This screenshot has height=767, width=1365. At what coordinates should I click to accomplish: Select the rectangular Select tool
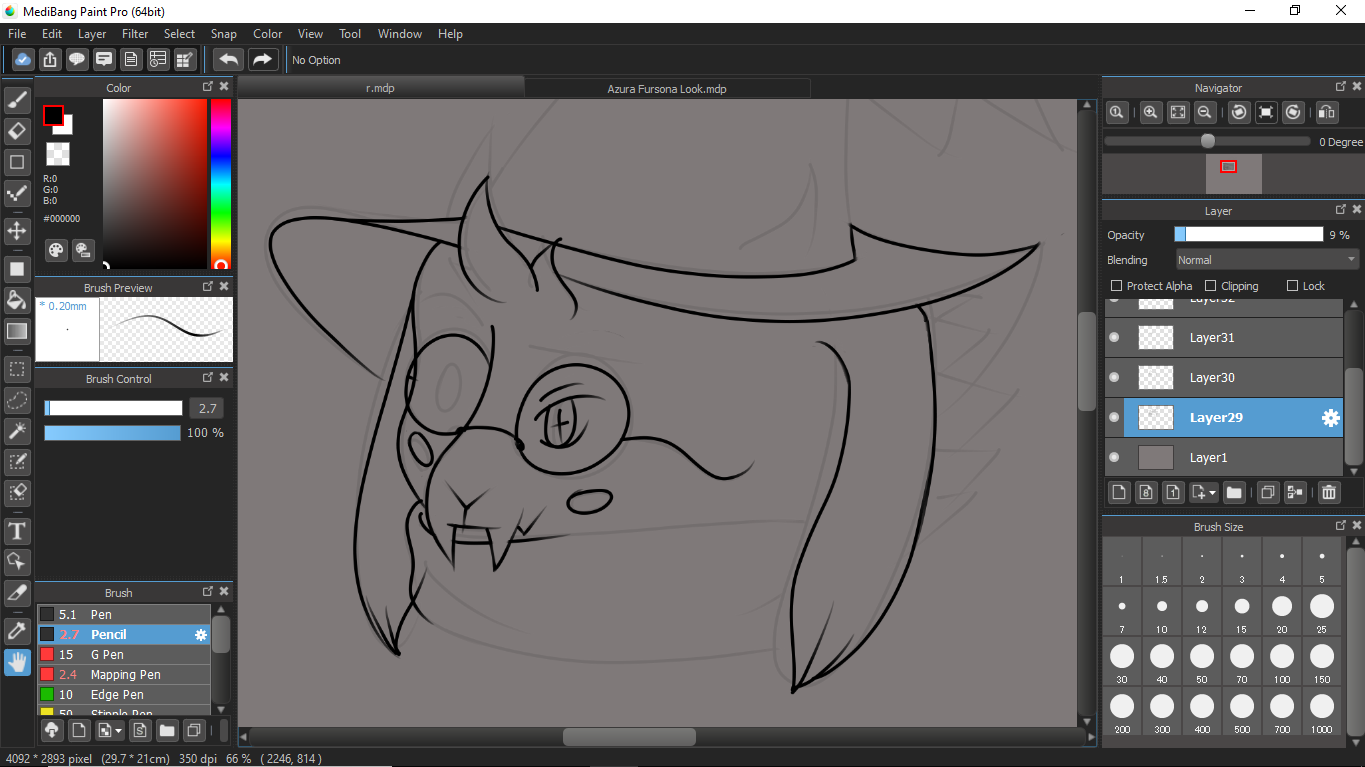point(17,369)
